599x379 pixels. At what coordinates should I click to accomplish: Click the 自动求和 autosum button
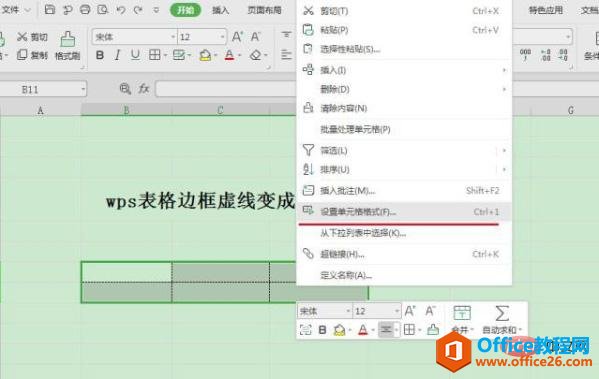click(x=502, y=320)
